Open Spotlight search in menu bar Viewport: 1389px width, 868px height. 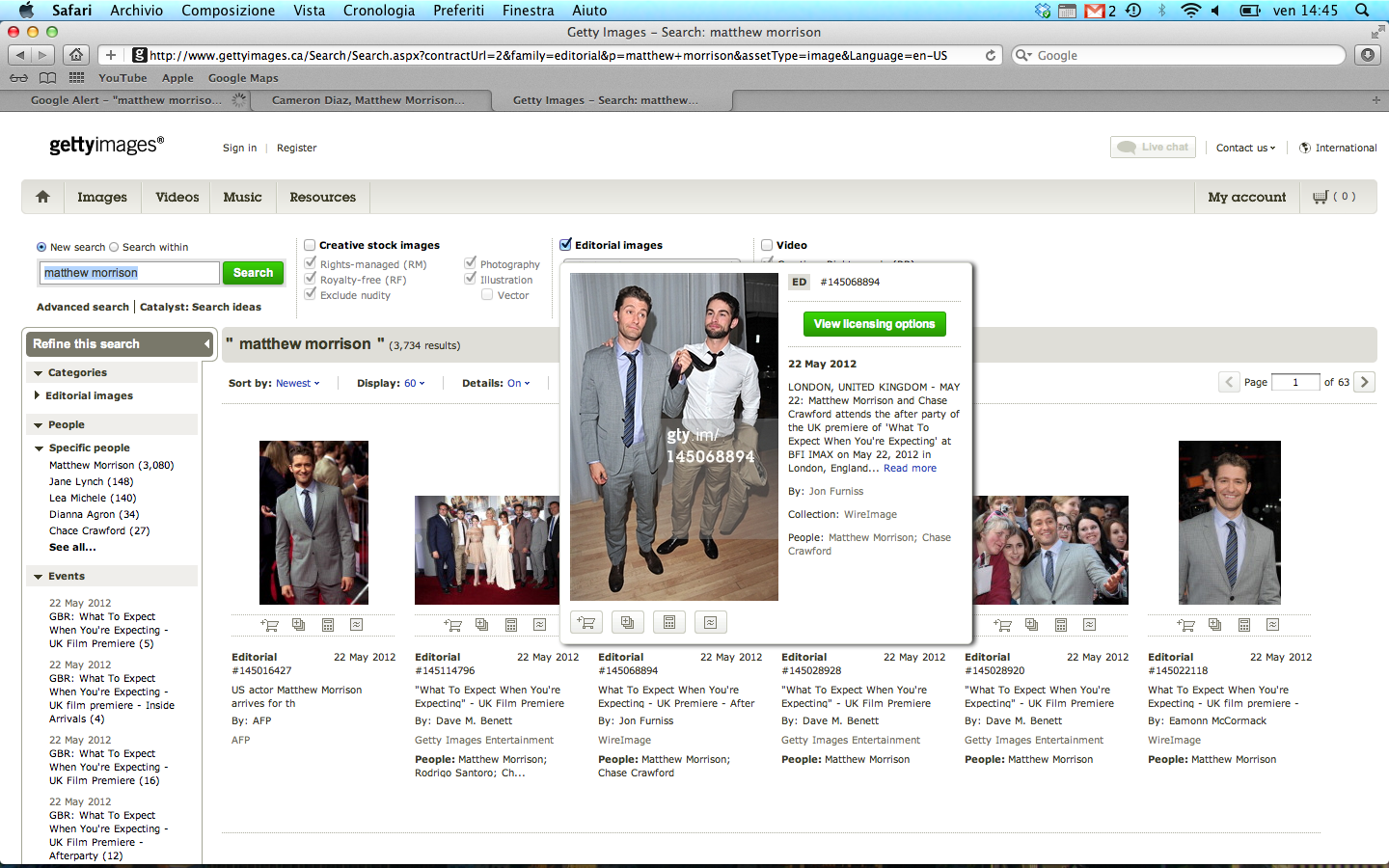(1362, 11)
